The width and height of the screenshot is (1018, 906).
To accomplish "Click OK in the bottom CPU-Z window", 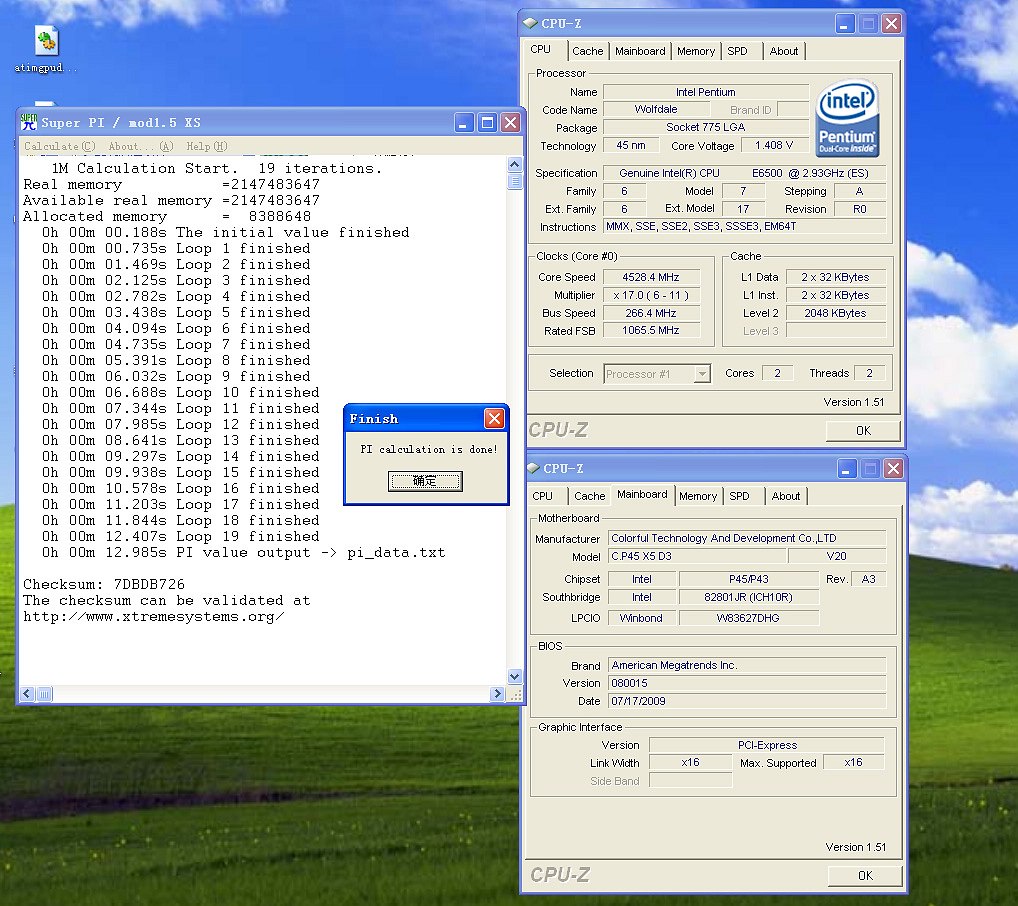I will 865,875.
